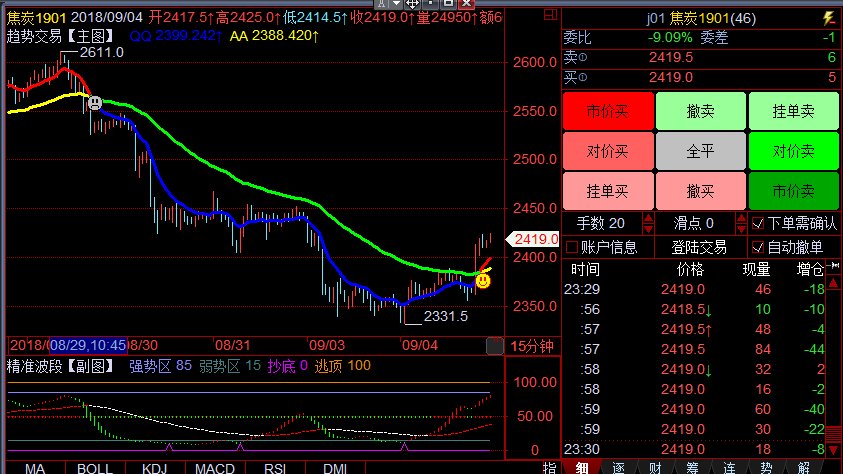Click the 09/03 date marker on time axis
Screen dimensions: 843x474
pos(327,345)
